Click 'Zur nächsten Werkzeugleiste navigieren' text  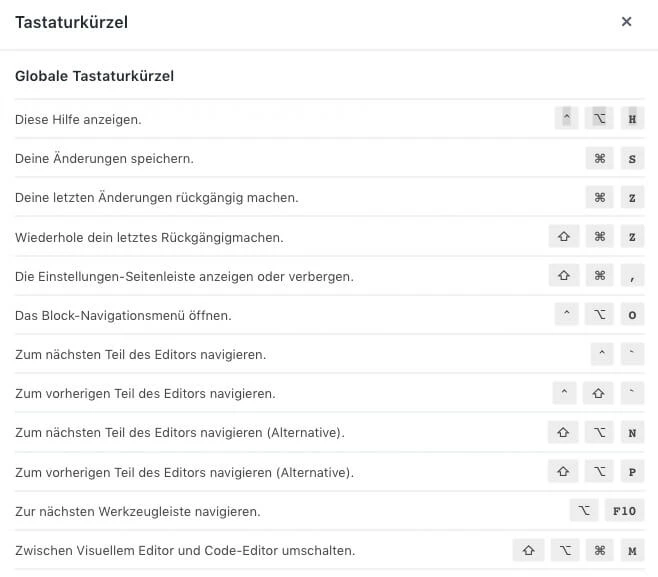(x=137, y=512)
